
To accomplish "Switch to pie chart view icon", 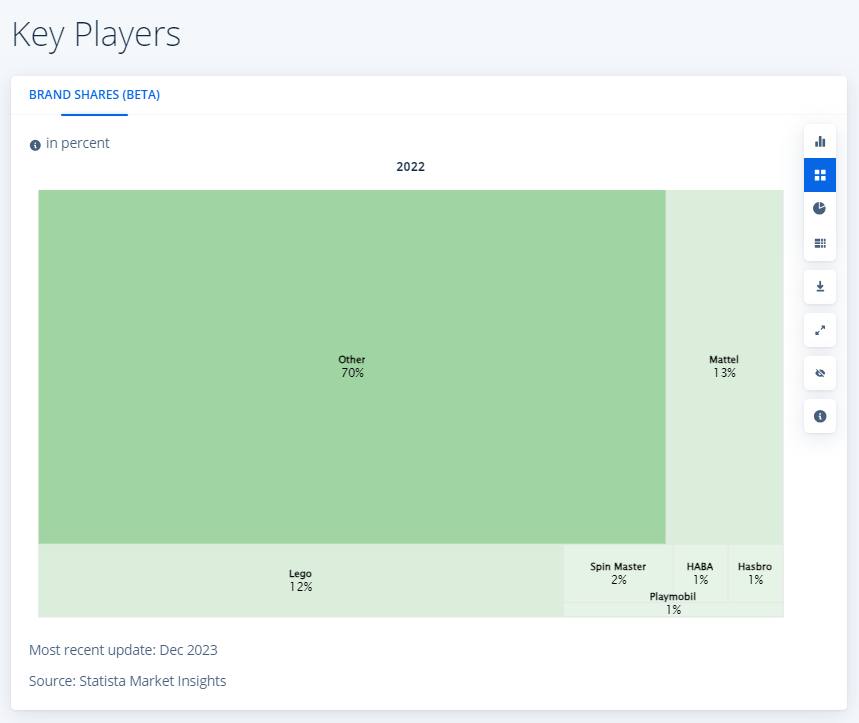I will point(820,209).
